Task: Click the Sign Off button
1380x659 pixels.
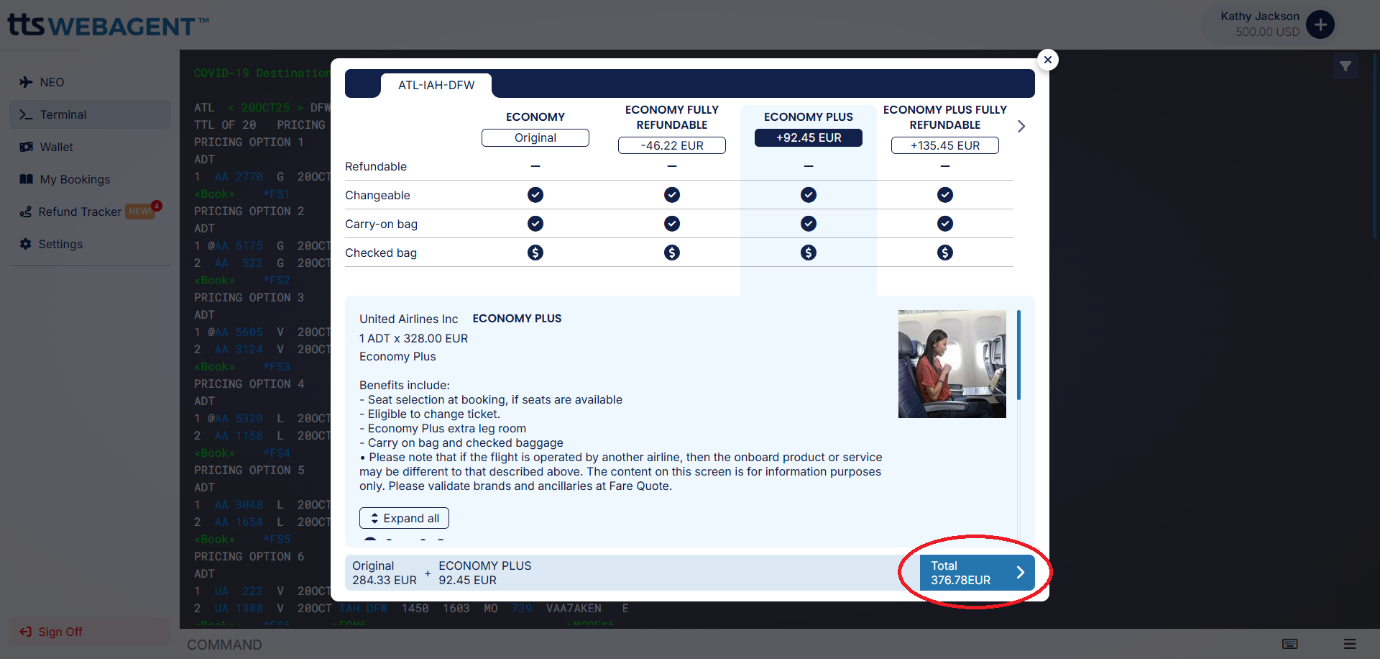Action: (x=90, y=632)
